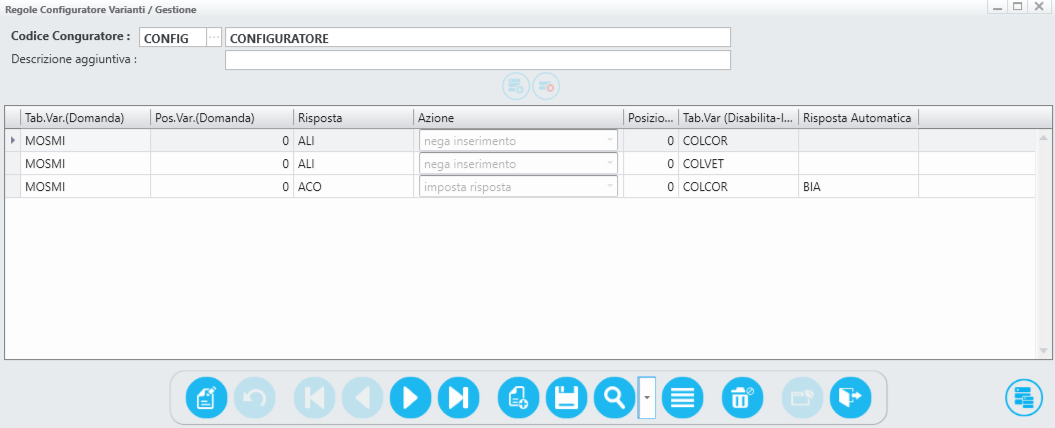This screenshot has height=428, width=1055.
Task: Click the edit record icon in bottom toolbar
Action: (x=207, y=398)
